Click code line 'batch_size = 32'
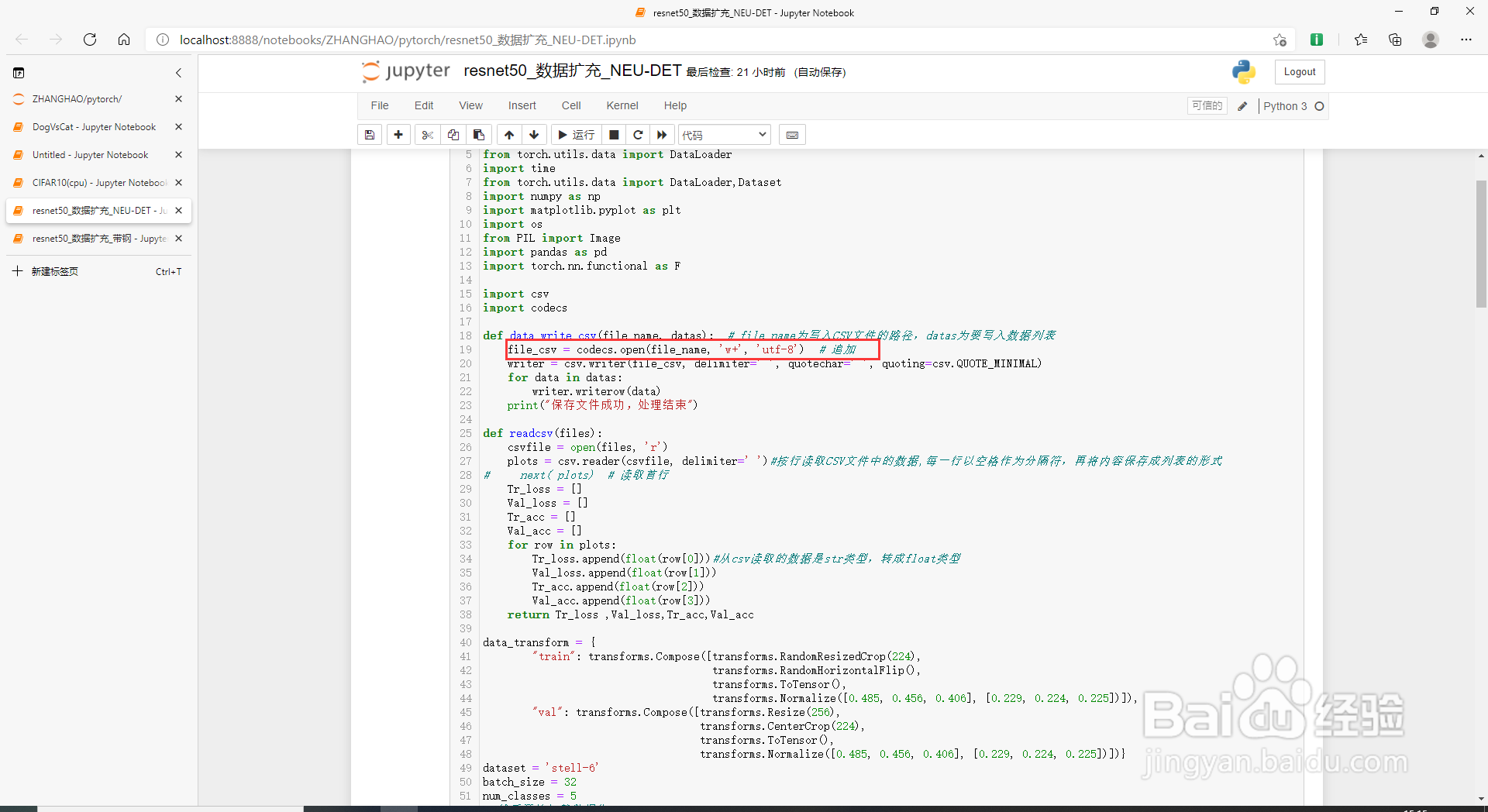 [x=529, y=783]
